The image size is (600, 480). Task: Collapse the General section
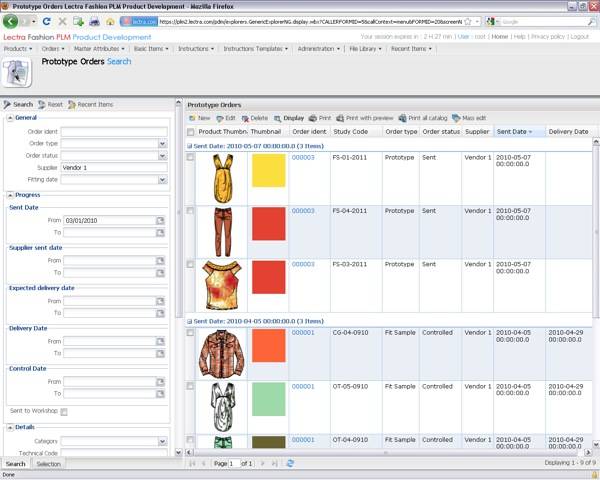point(10,118)
